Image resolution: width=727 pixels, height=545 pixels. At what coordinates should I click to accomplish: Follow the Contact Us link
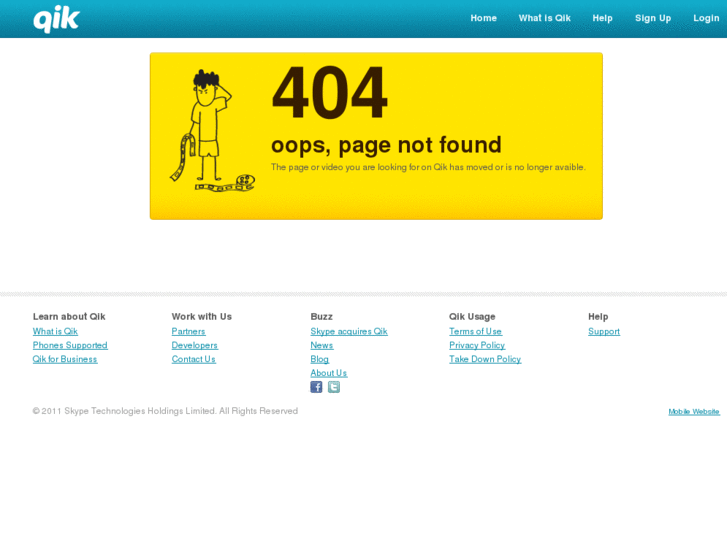[194, 359]
